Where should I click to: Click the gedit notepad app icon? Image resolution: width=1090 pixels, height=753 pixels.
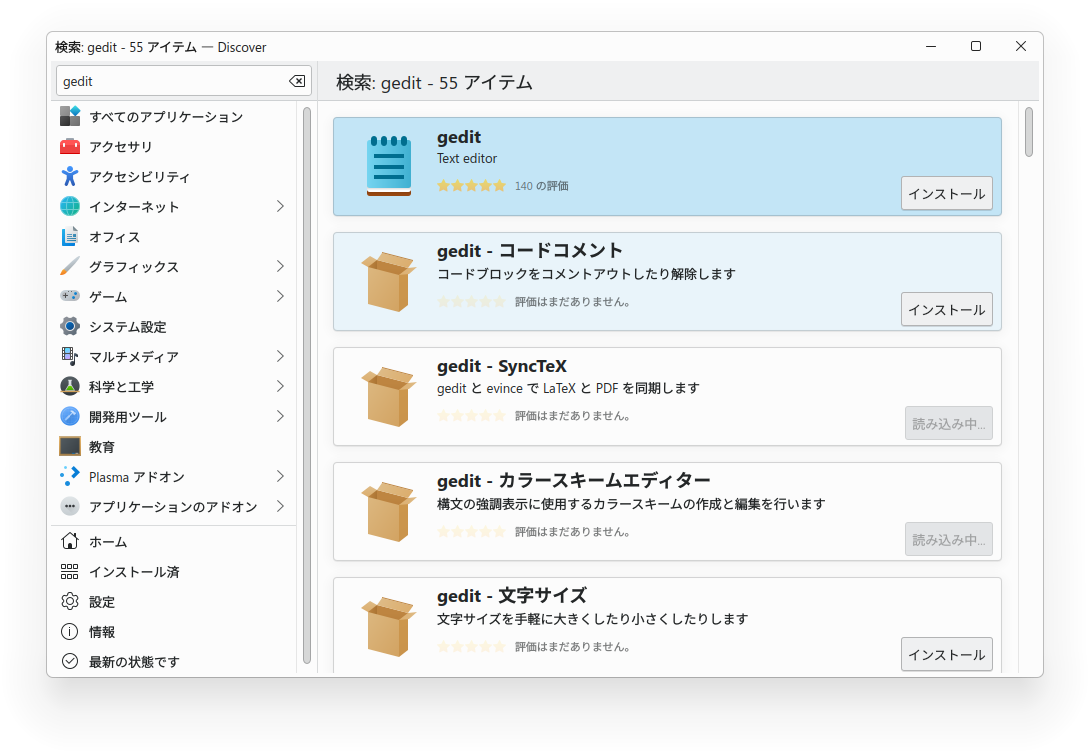[x=389, y=165]
